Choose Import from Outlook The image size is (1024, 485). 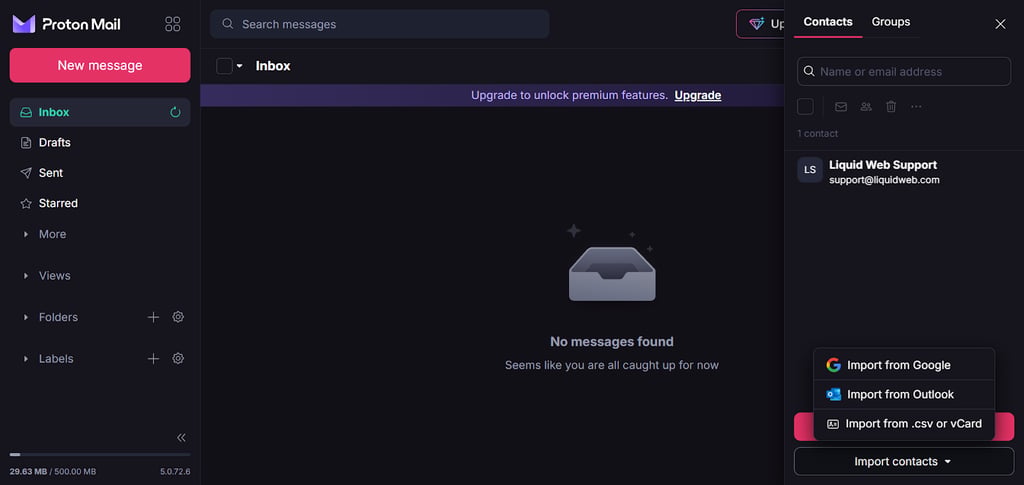pyautogui.click(x=904, y=394)
